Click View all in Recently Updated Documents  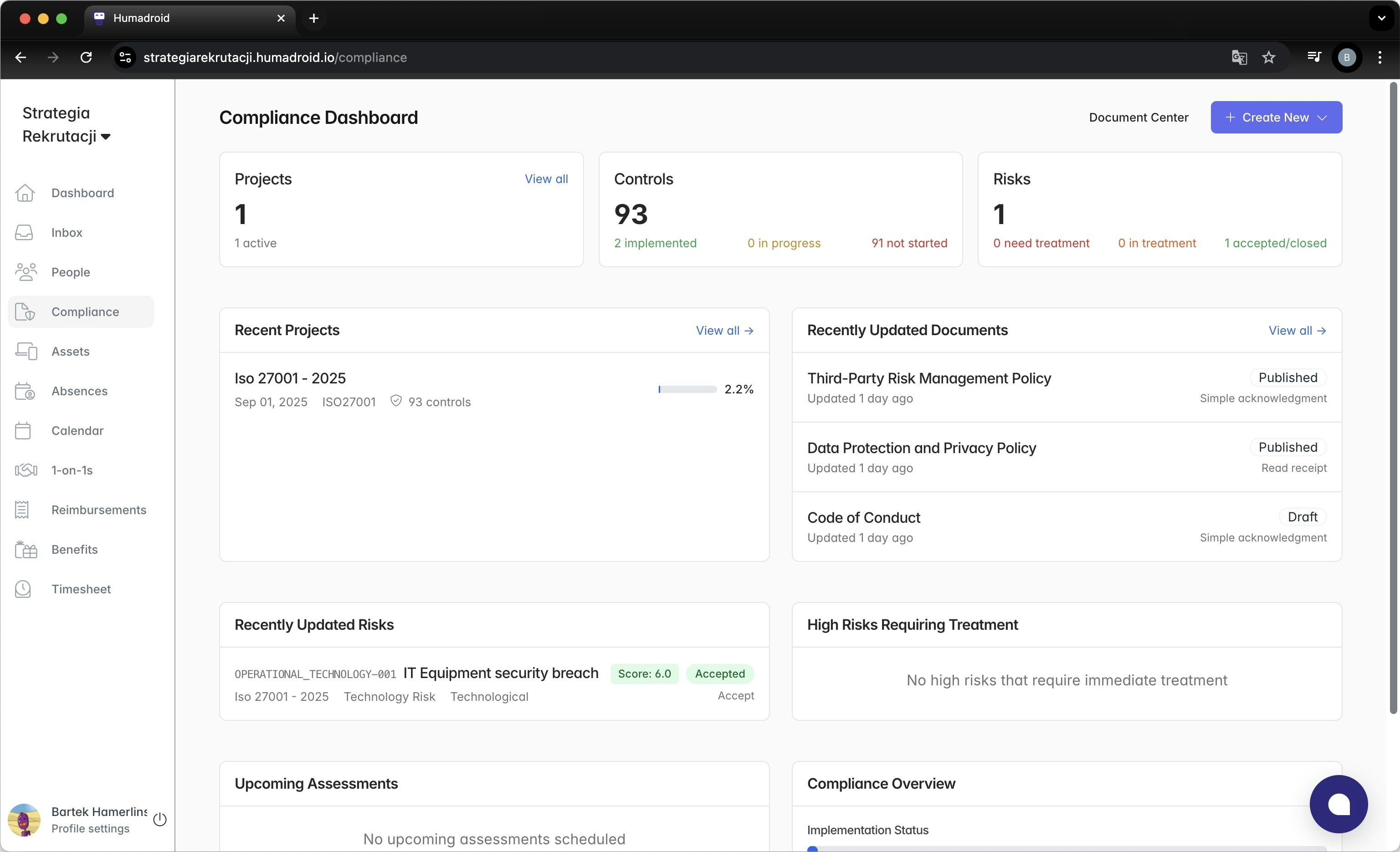[1297, 331]
